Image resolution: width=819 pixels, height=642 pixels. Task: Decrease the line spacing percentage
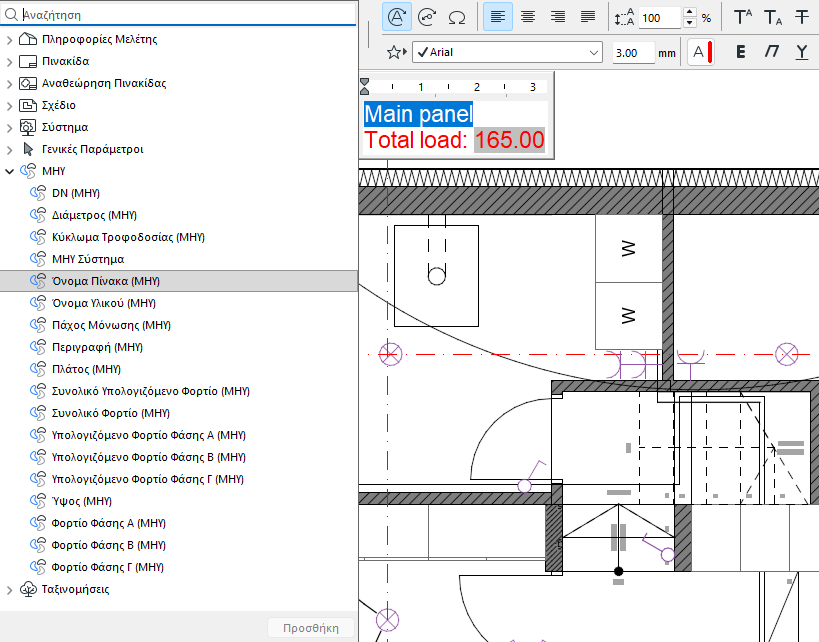pyautogui.click(x=690, y=22)
